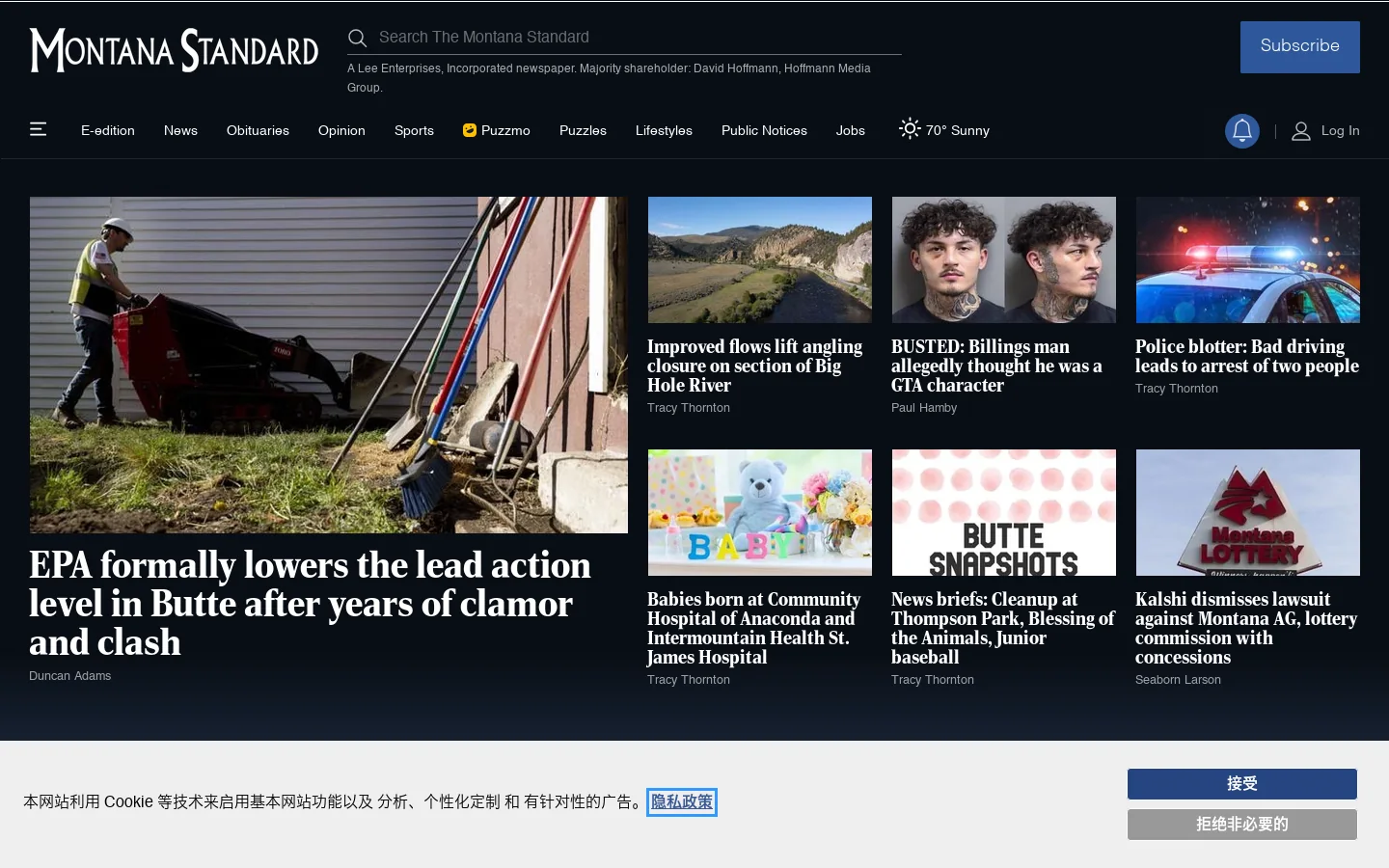Open the 70° Sunny weather link
Viewport: 1389px width, 868px height.
(x=944, y=129)
